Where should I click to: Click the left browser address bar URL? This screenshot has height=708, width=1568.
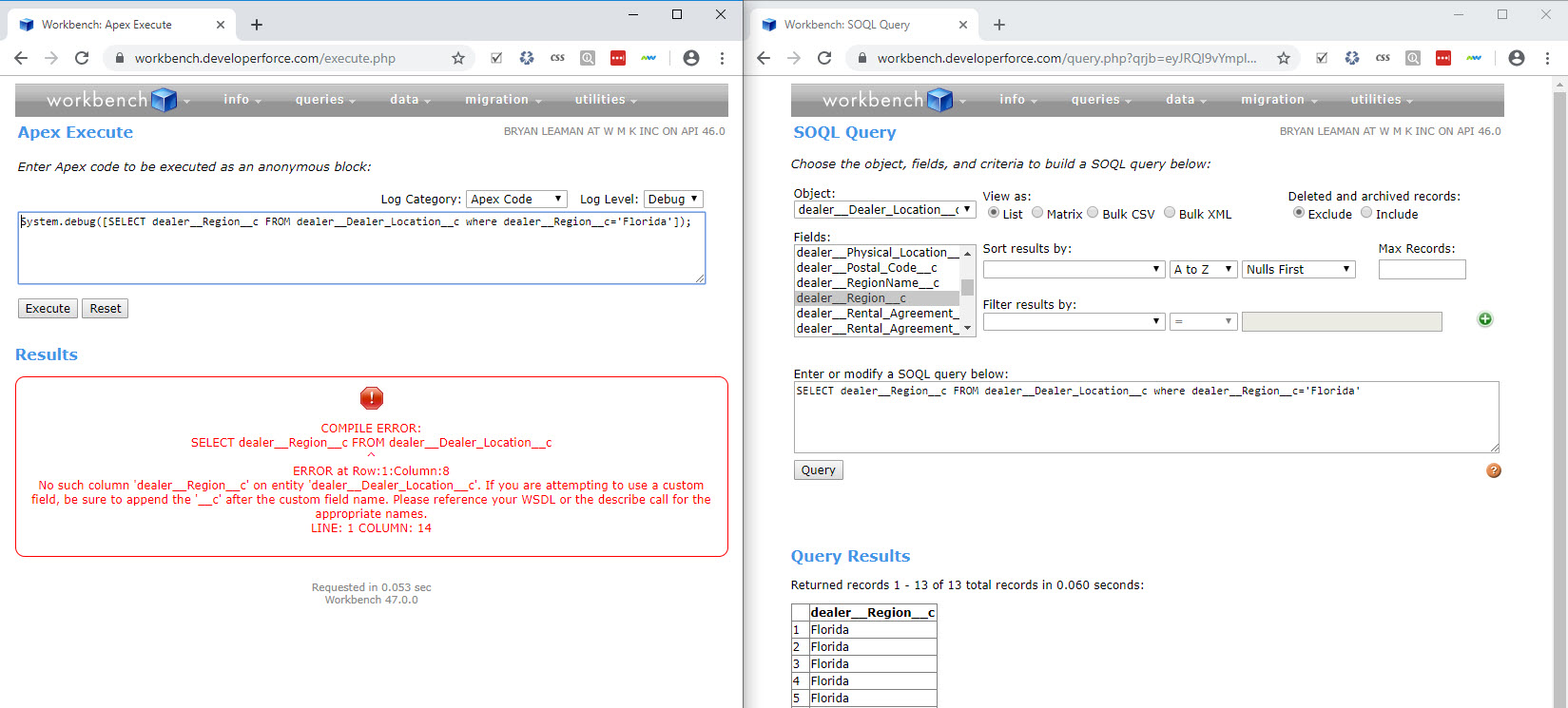(x=265, y=58)
